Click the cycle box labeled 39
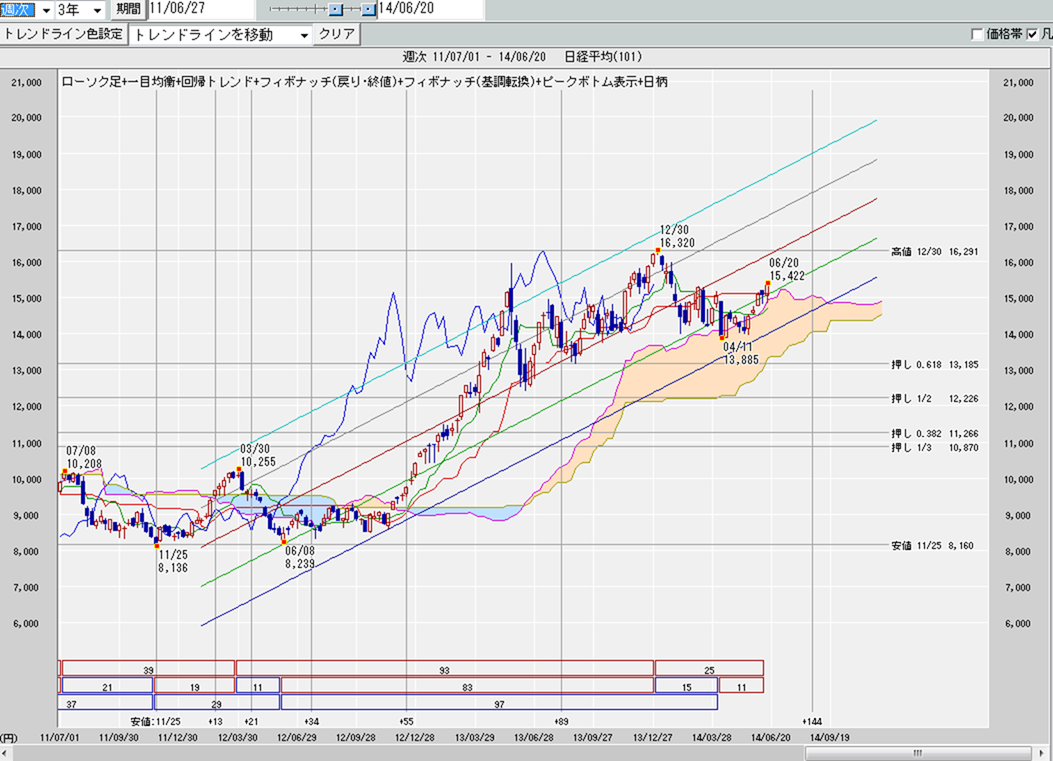The height and width of the screenshot is (761, 1053). click(148, 668)
